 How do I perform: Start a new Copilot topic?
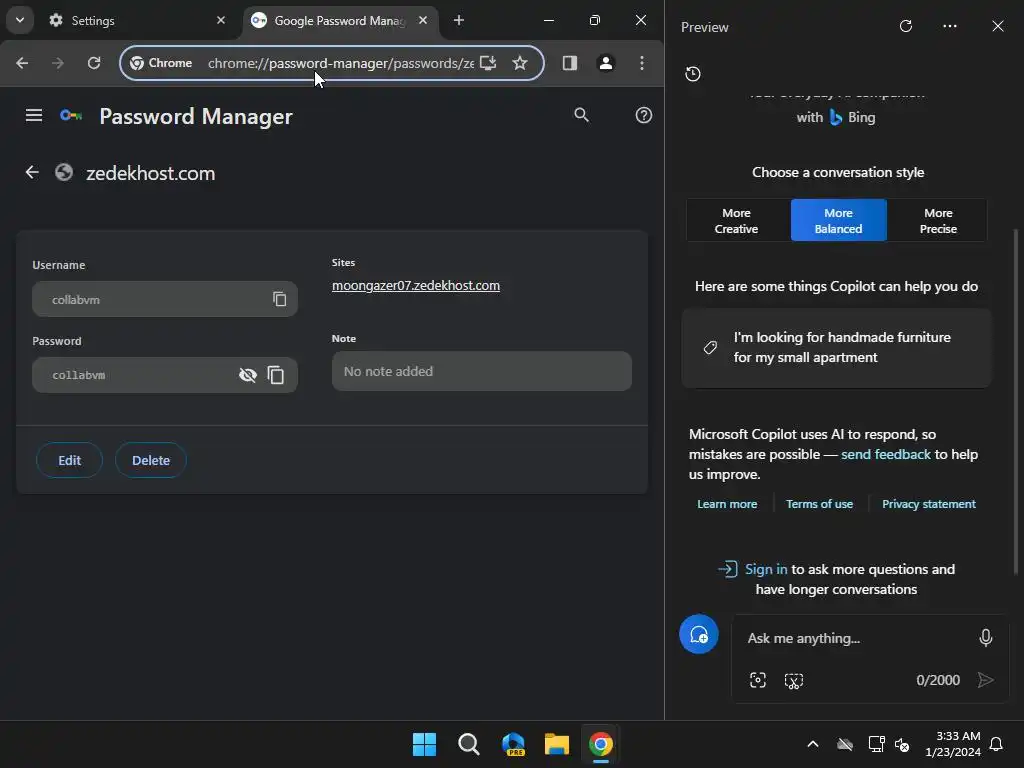[x=699, y=634]
